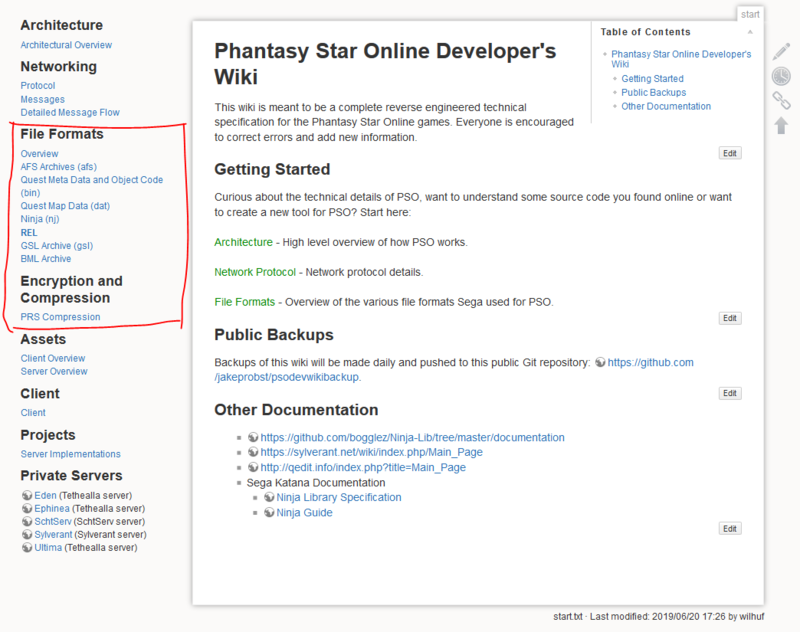The image size is (800, 632).
Task: Open the Client Overview assets page
Action: click(x=53, y=358)
